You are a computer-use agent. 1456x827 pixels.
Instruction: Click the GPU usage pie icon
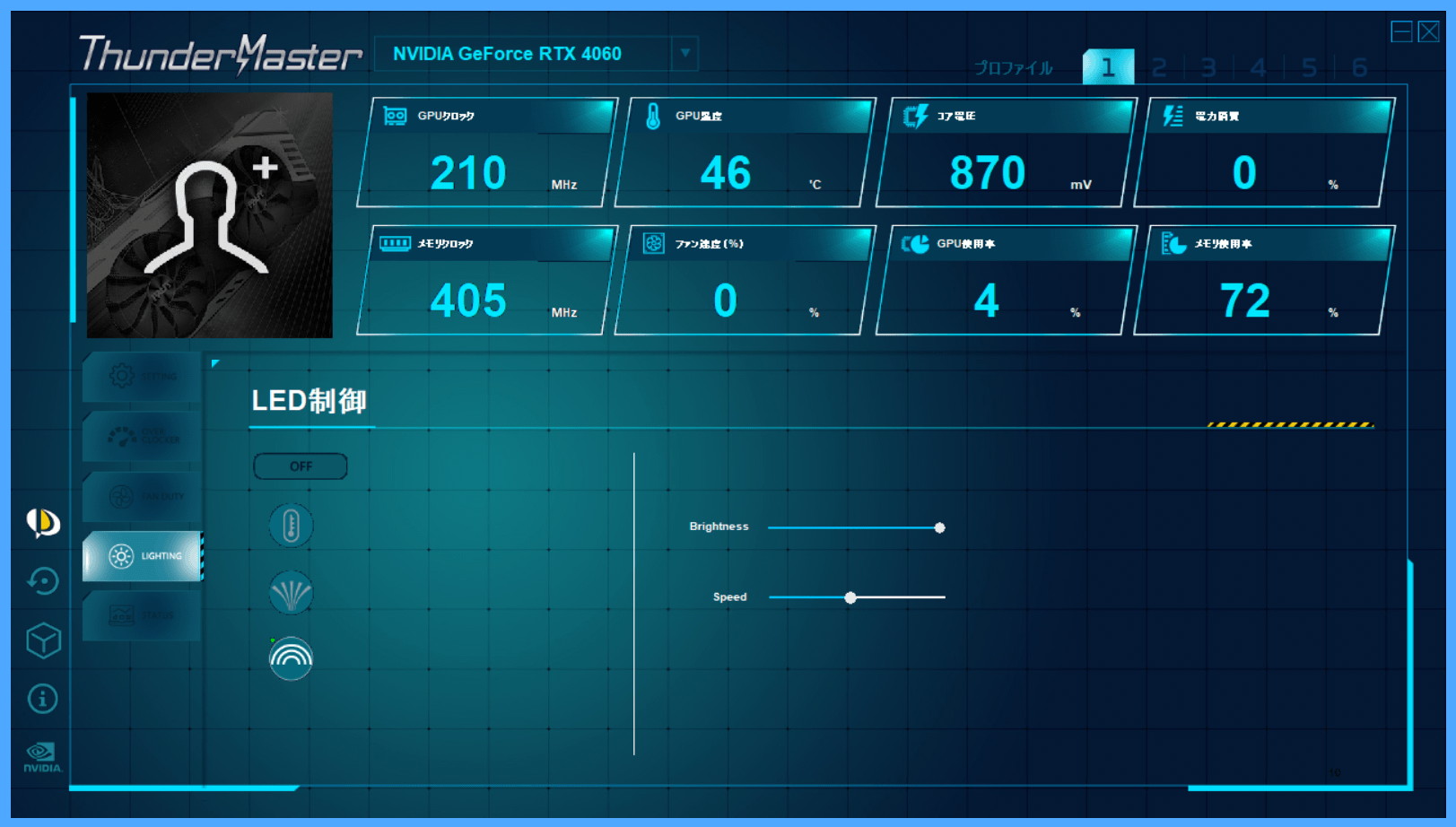915,244
